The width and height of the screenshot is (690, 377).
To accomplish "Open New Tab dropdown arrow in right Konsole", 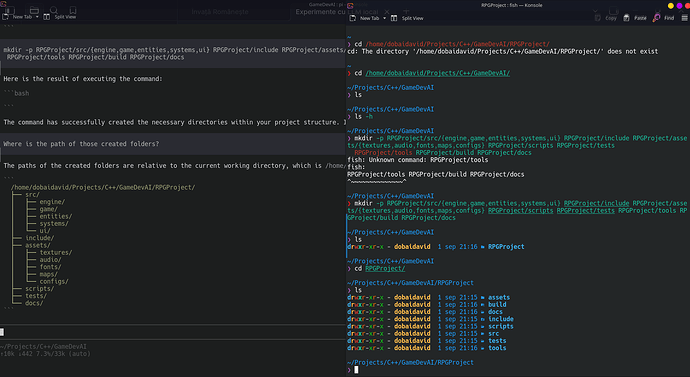I will 384,18.
